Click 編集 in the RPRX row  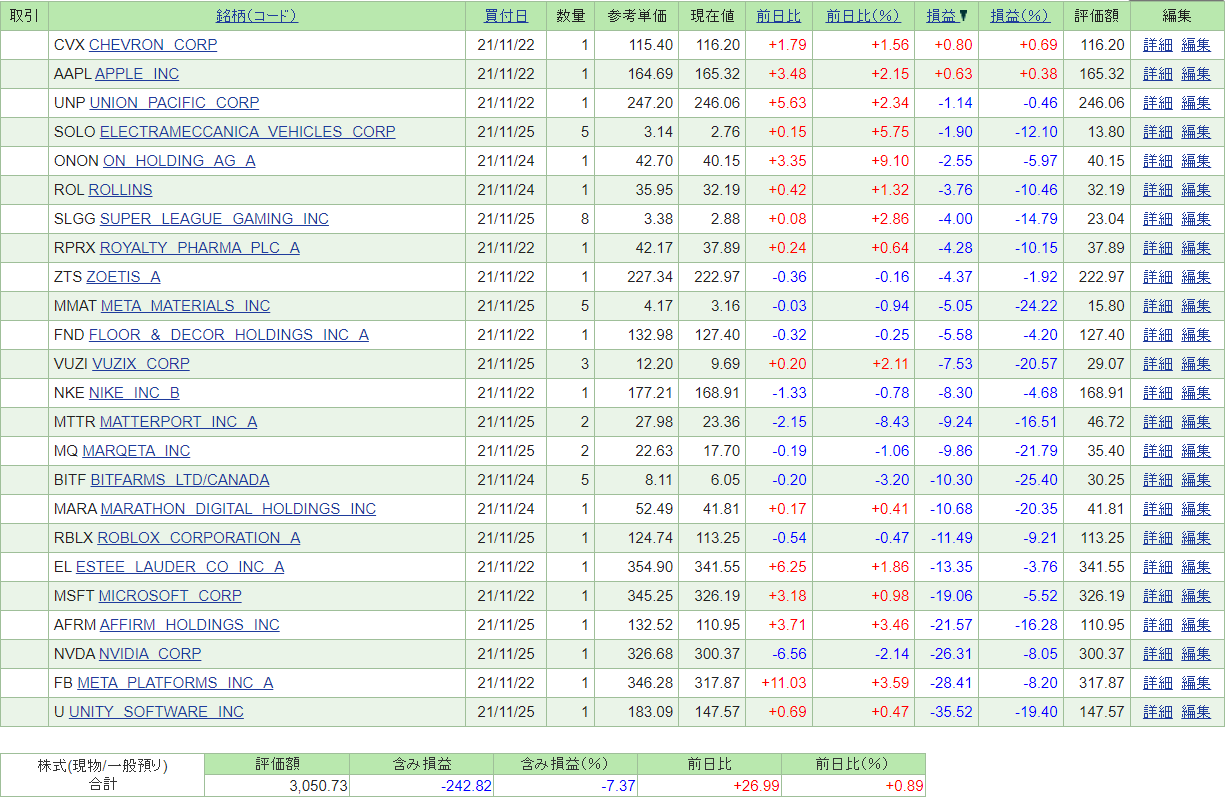click(x=1196, y=248)
